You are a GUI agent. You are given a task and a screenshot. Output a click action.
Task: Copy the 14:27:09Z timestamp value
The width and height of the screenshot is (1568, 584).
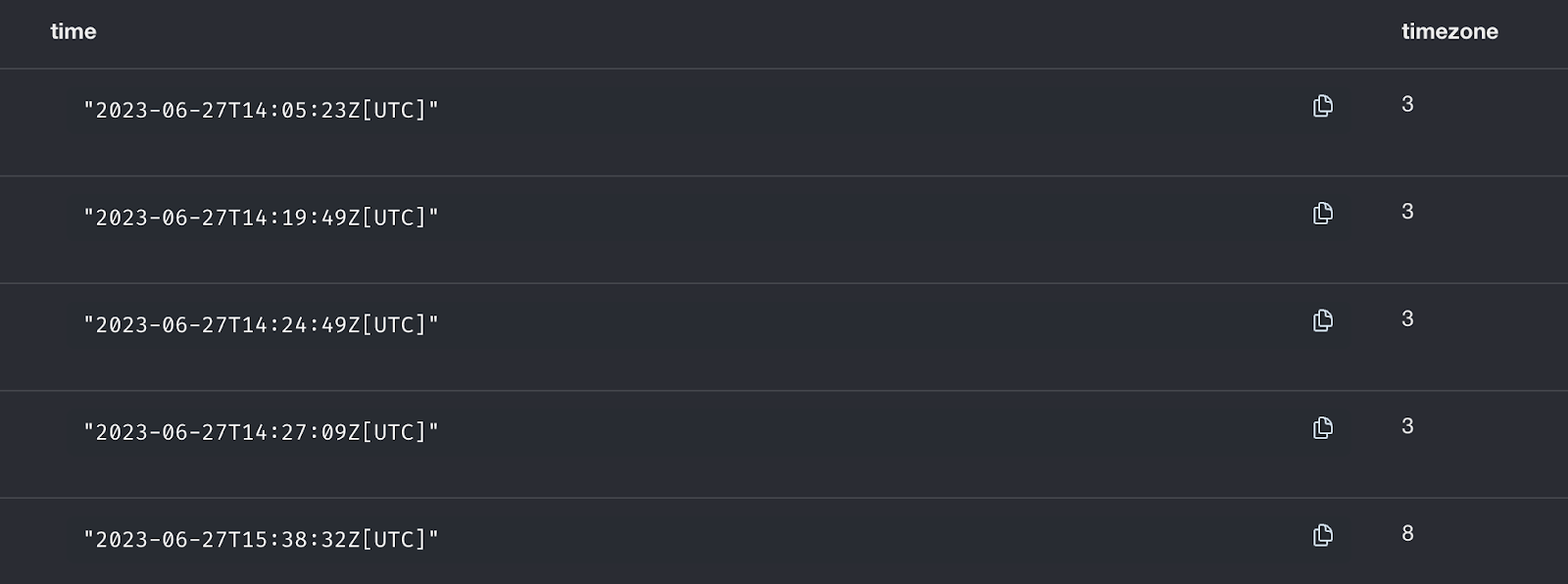pos(1322,427)
